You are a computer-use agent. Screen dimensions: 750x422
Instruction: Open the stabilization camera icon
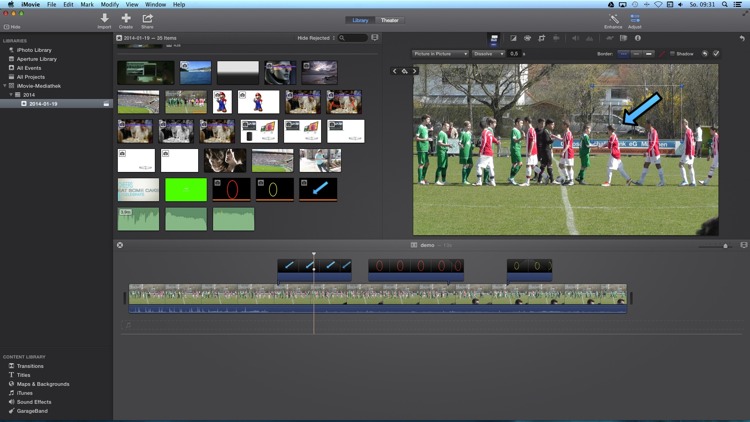pyautogui.click(x=556, y=38)
